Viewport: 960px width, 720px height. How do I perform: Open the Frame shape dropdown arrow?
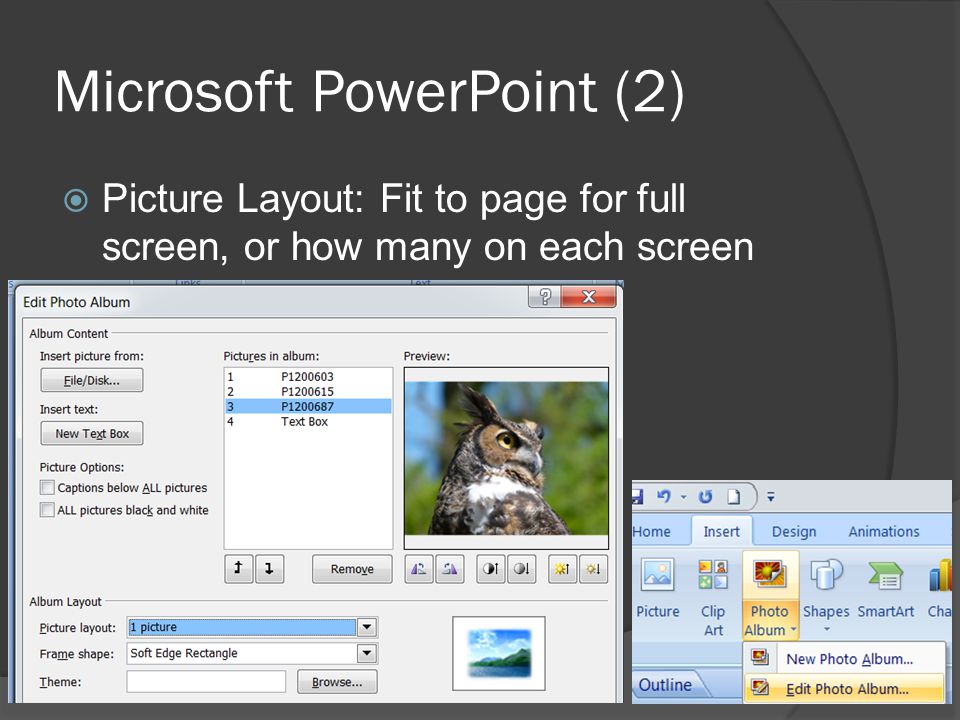(x=367, y=653)
